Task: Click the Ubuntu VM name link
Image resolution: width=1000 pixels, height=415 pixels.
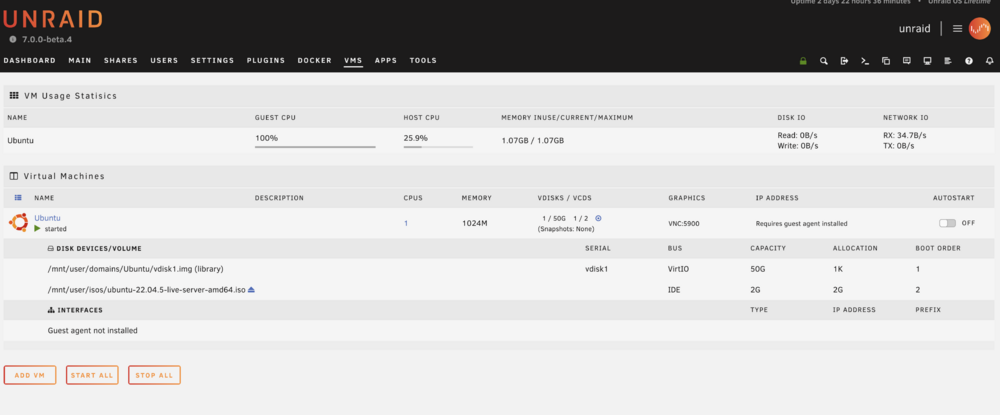Action: [47, 218]
